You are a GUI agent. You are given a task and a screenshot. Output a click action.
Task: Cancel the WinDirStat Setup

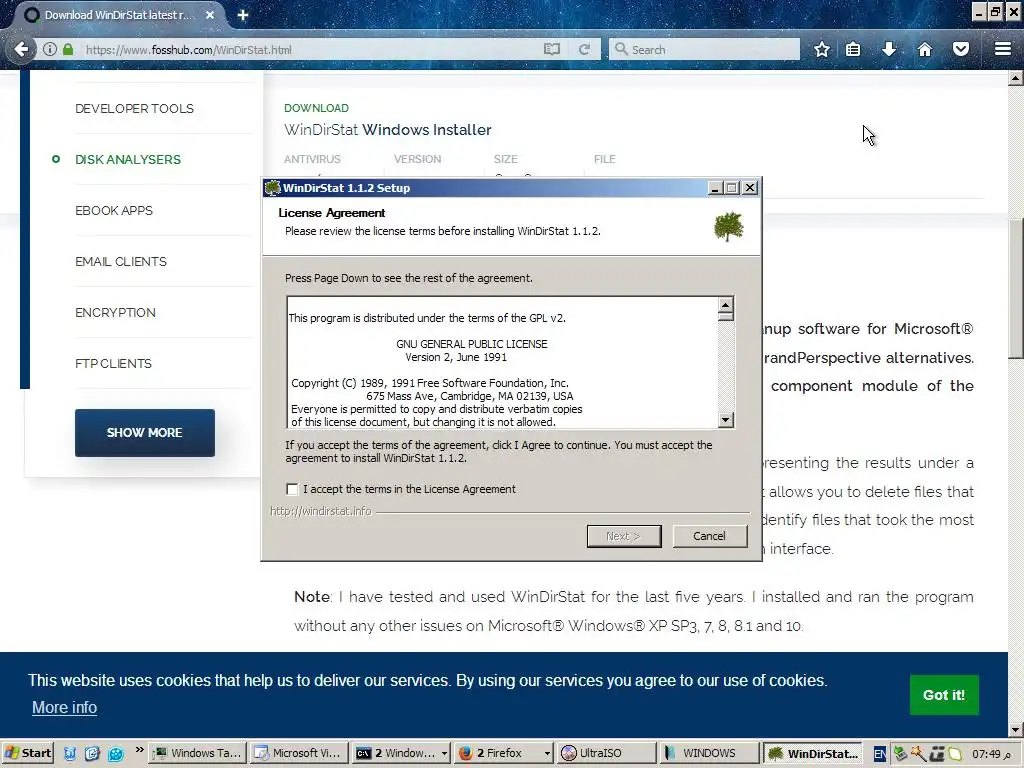pos(709,536)
